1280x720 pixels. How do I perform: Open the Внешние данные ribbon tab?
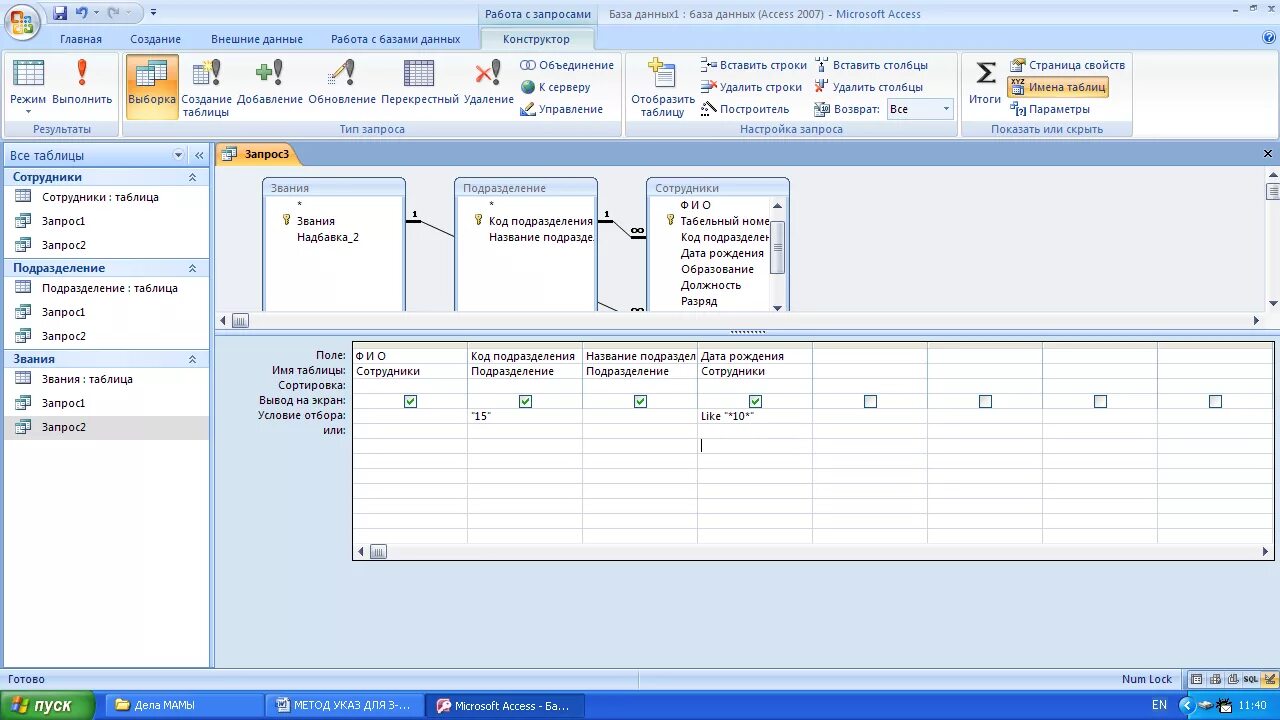coord(257,39)
